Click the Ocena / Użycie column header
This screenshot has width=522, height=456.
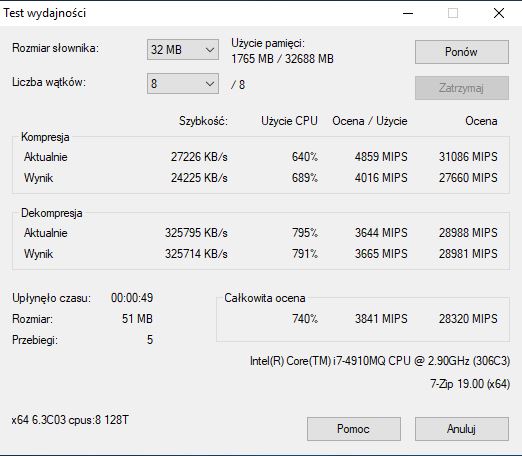point(370,121)
